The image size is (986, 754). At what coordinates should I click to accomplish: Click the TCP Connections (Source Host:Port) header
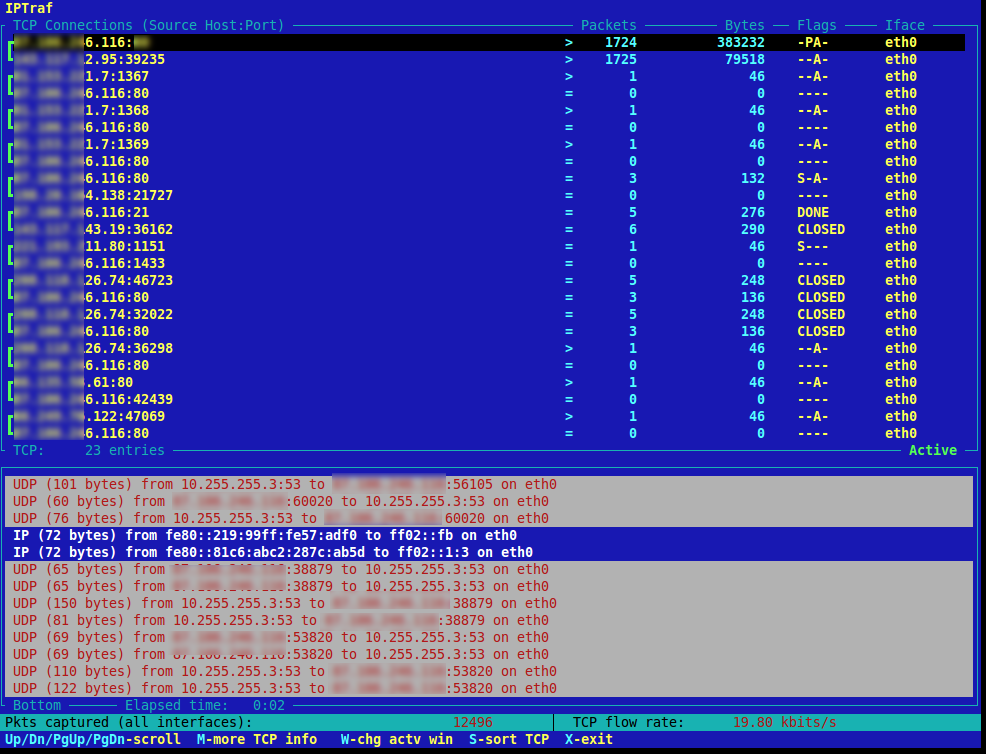click(x=148, y=25)
